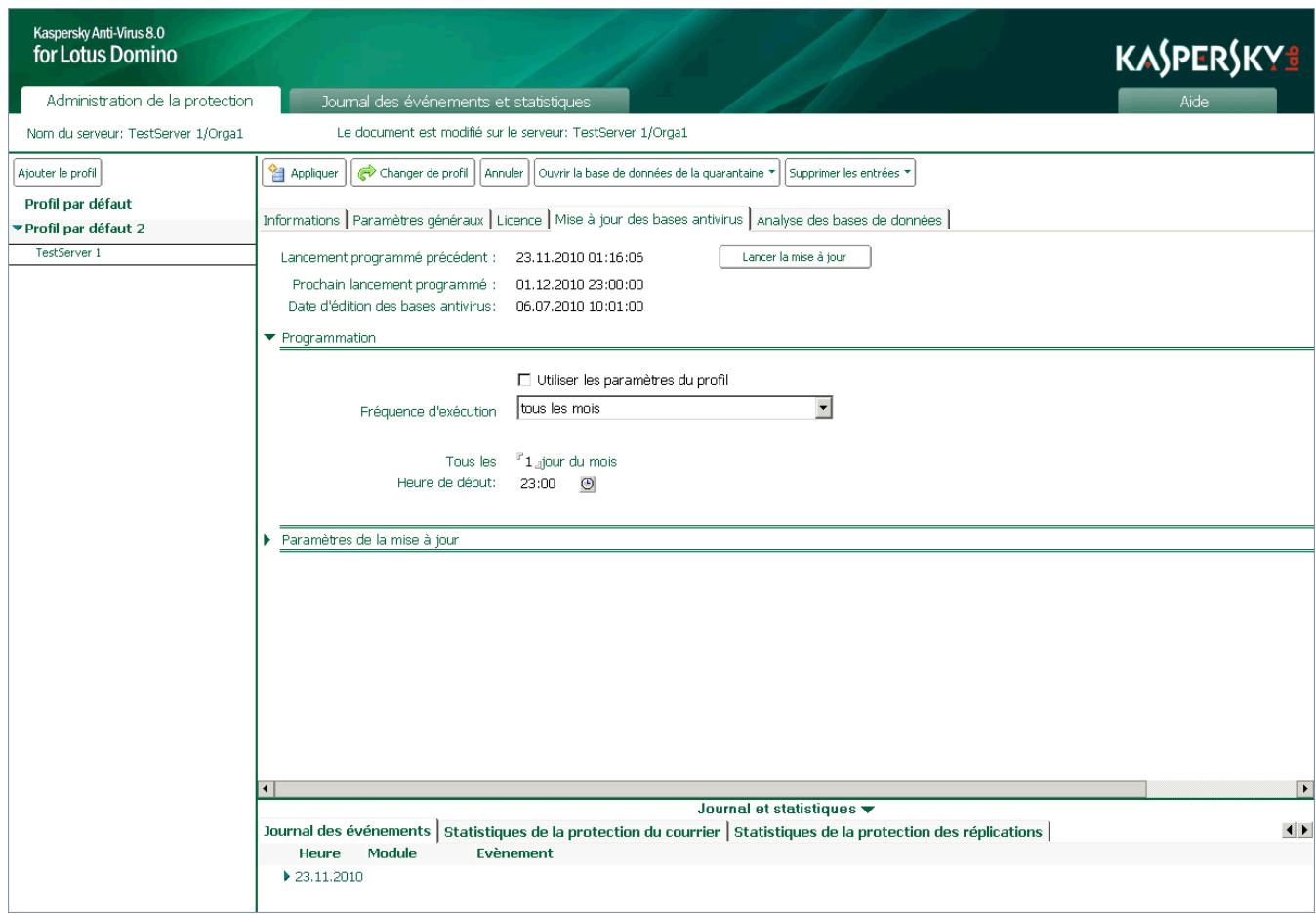
Task: Open Ouvrir la base de quarantaine dropdown
Action: [657, 173]
